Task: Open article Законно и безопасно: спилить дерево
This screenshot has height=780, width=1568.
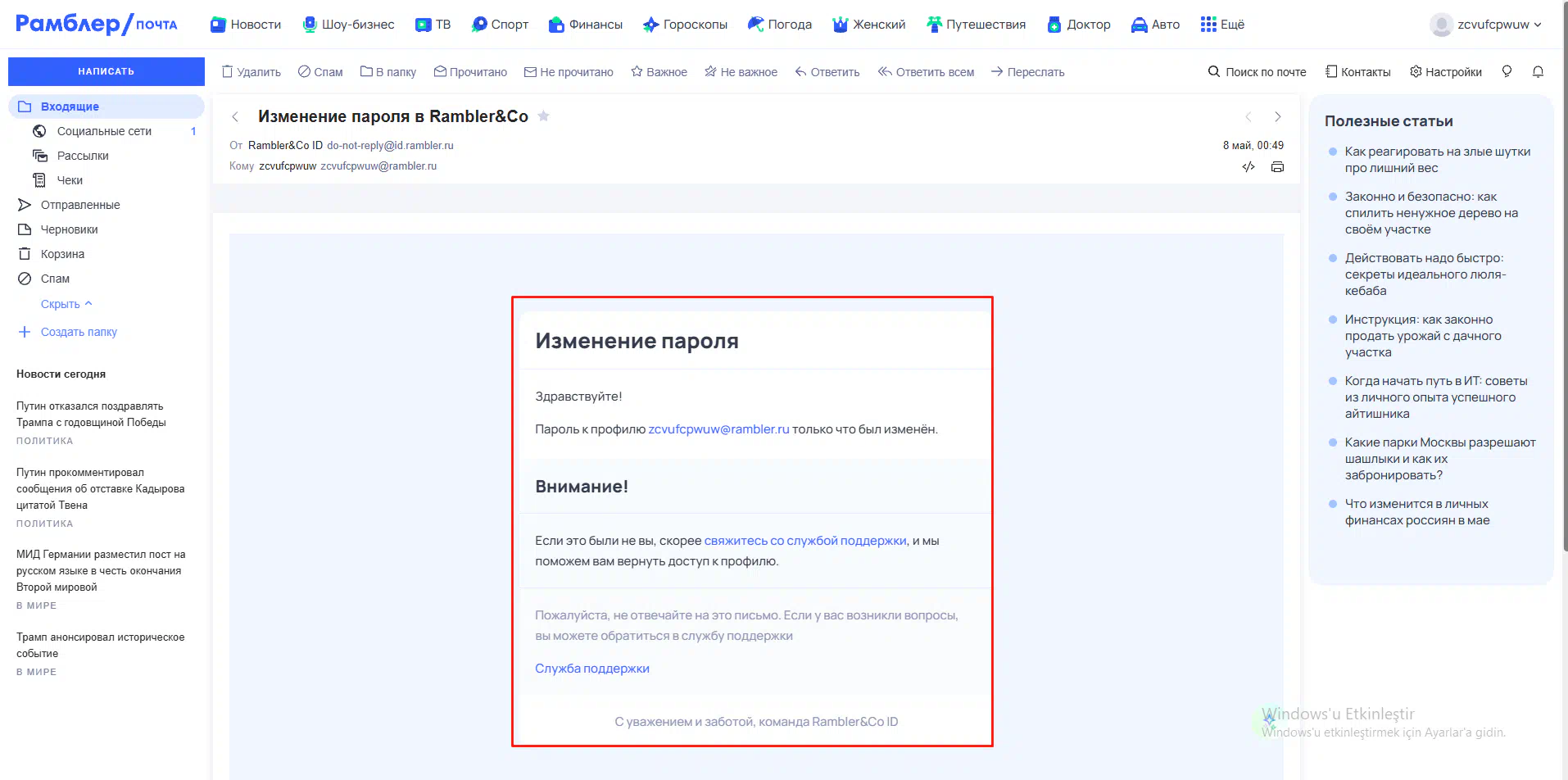Action: tap(1431, 213)
